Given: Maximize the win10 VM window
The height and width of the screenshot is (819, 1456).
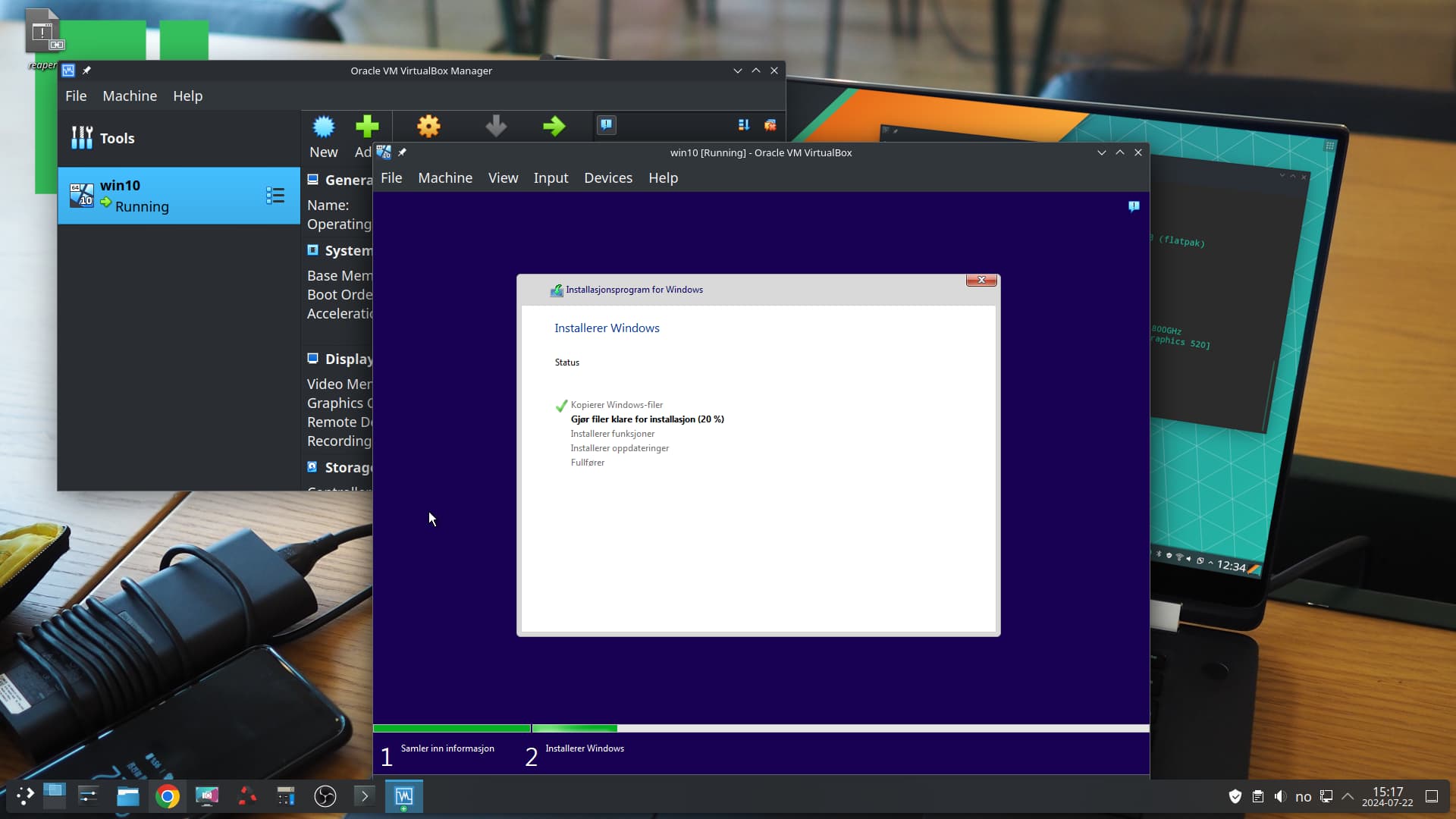Looking at the screenshot, I should pyautogui.click(x=1120, y=152).
